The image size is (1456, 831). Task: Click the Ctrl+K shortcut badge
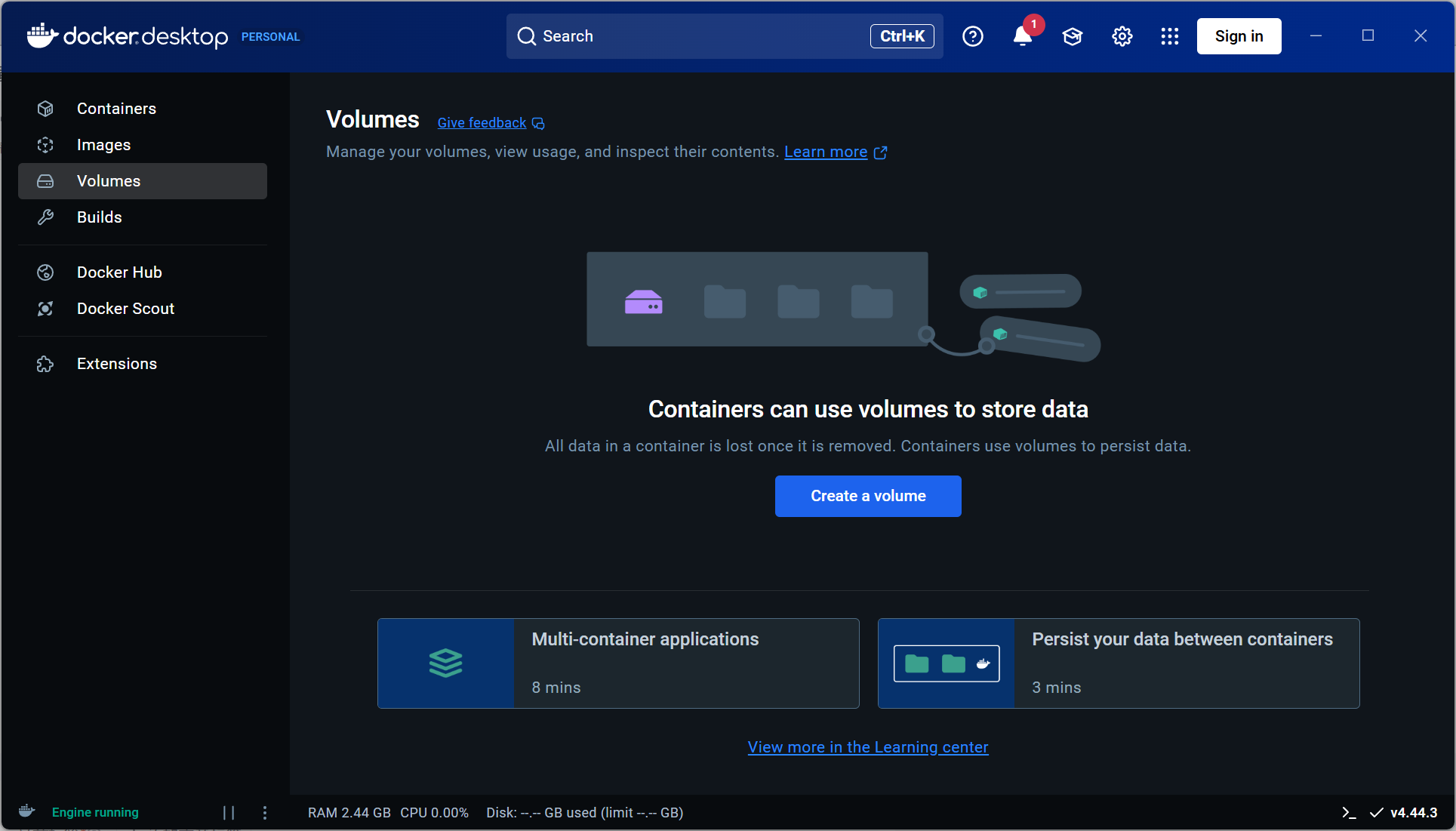[x=902, y=36]
